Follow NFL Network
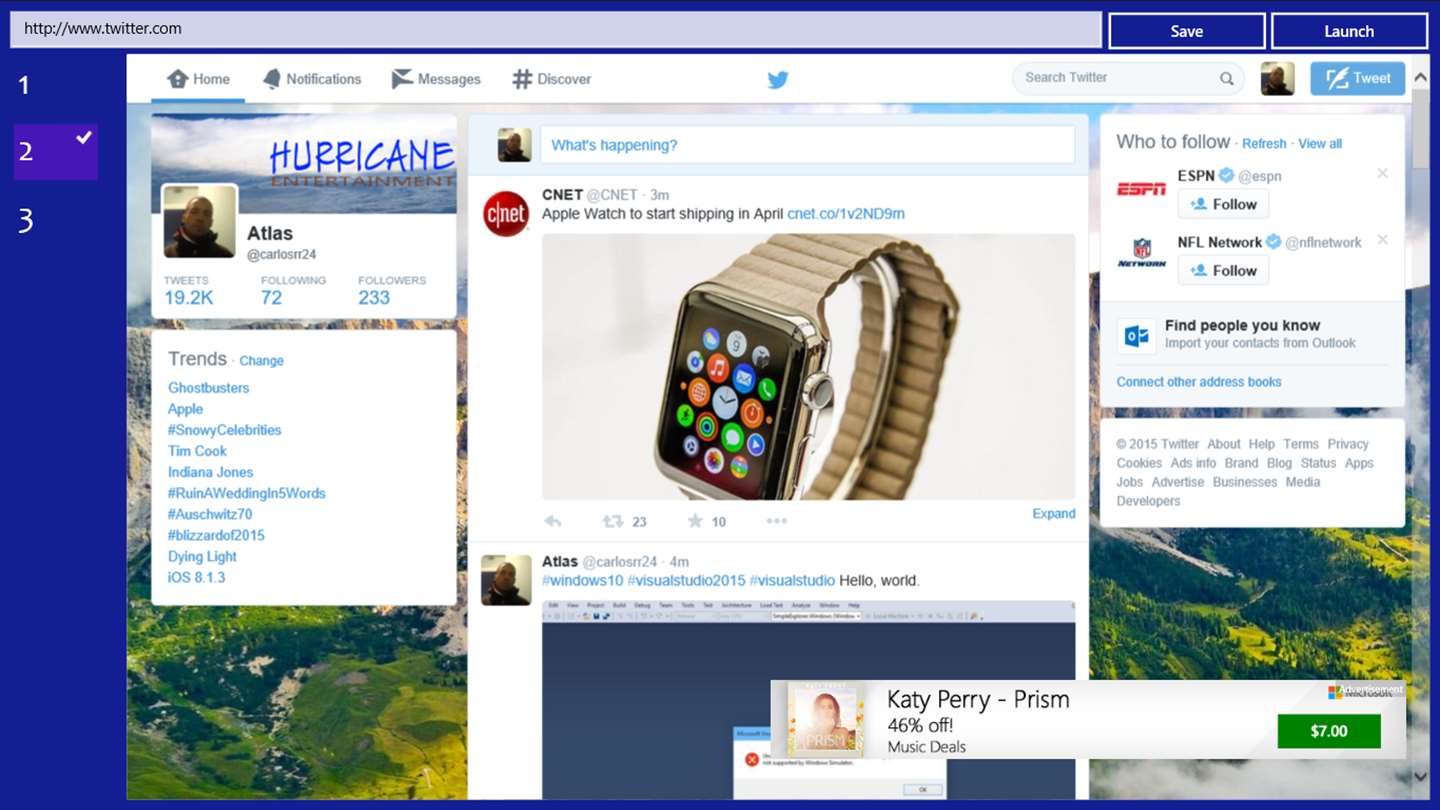The height and width of the screenshot is (810, 1440). pyautogui.click(x=1223, y=270)
